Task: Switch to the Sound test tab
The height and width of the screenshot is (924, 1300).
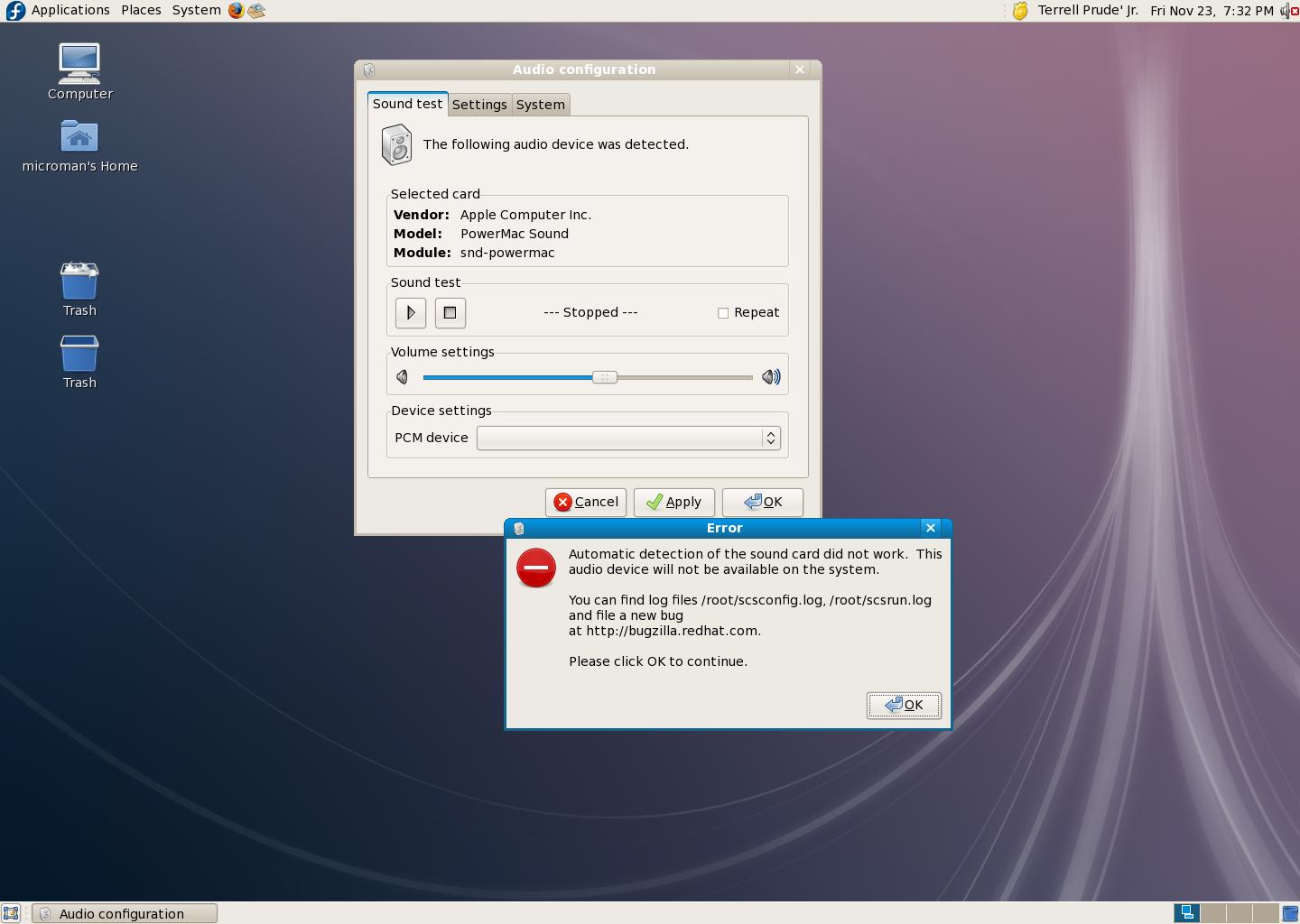Action: pos(407,104)
